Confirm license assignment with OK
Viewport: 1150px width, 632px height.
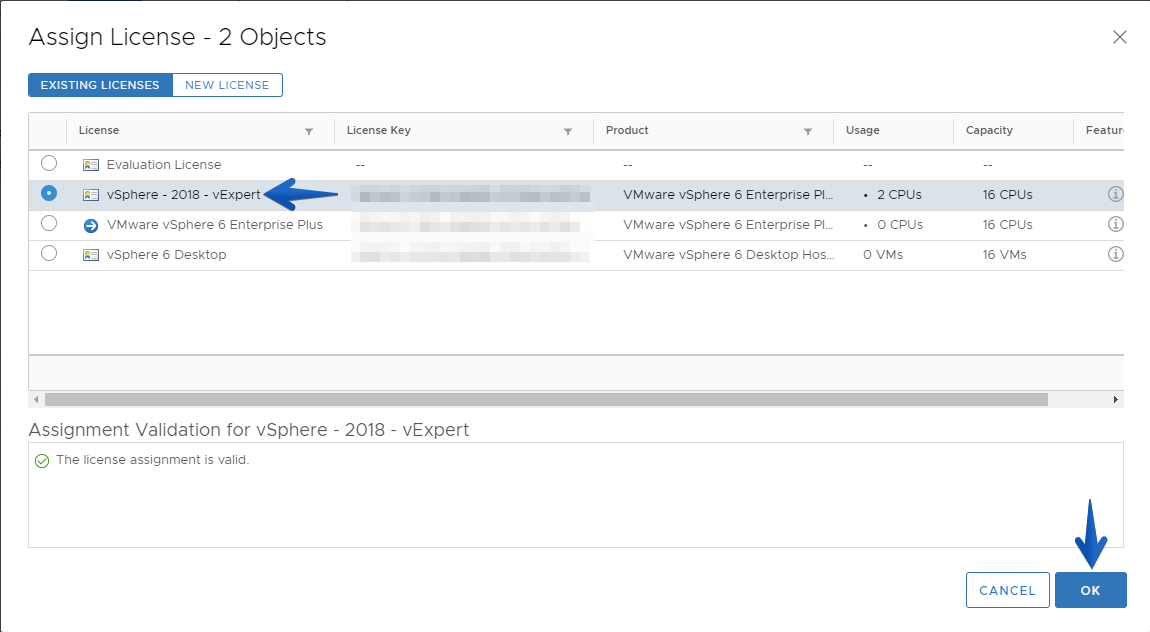point(1091,590)
